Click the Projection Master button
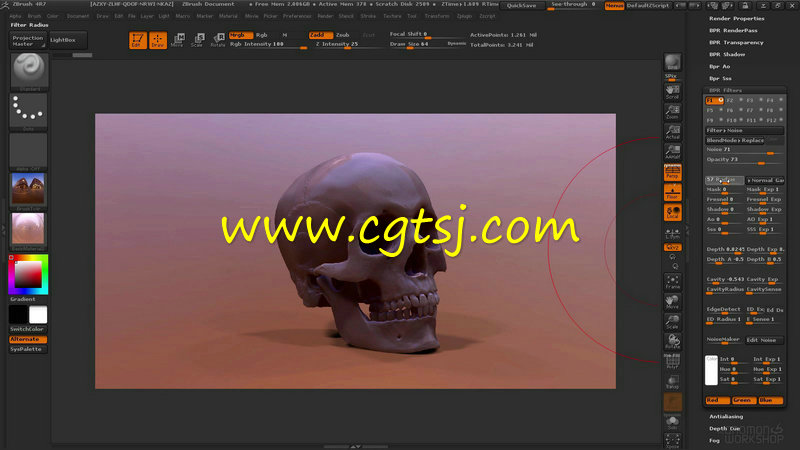Image resolution: width=800 pixels, height=450 pixels. click(x=28, y=41)
